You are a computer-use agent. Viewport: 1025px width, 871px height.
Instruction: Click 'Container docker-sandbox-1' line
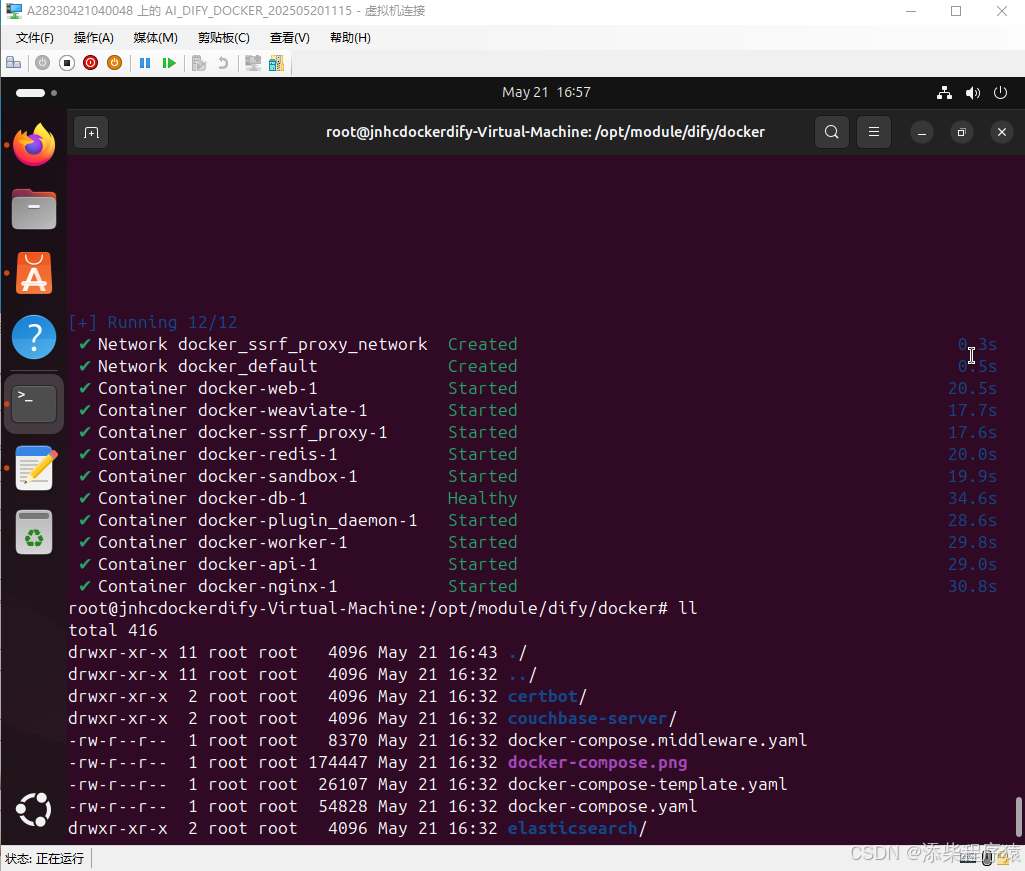pos(227,477)
